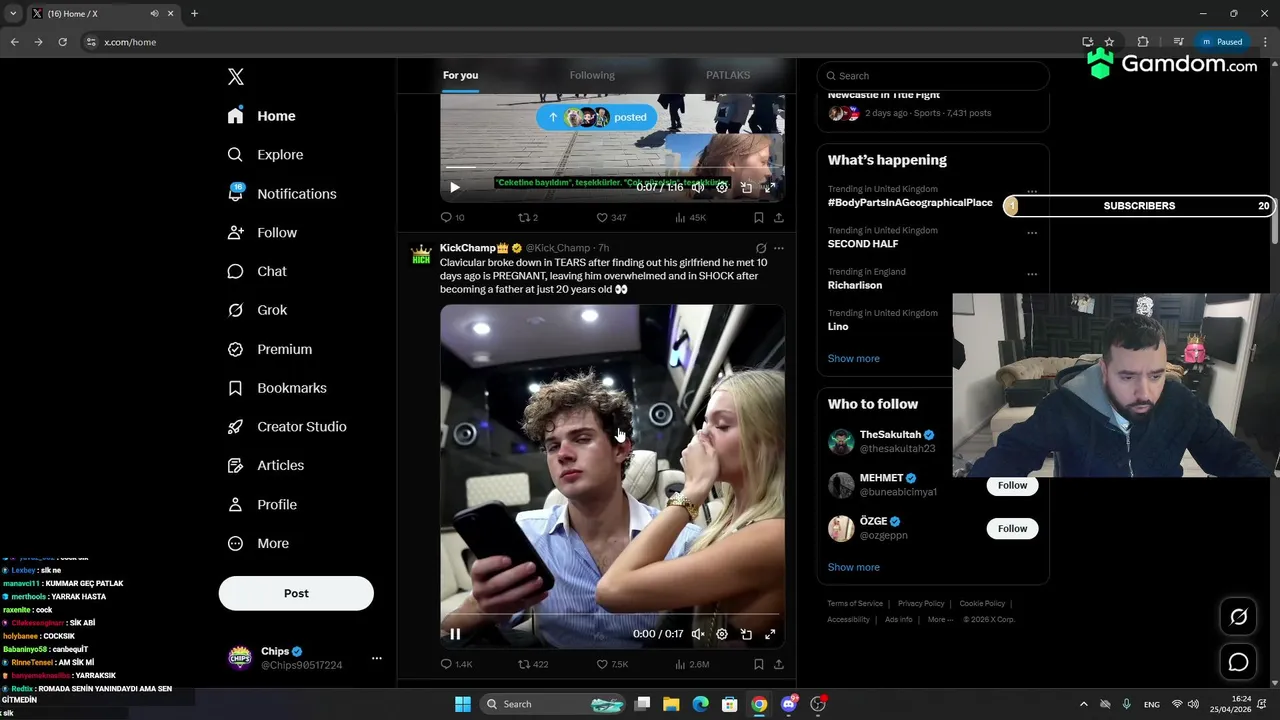Reply to post with 10 comments
Viewport: 1280px width, 720px height.
(453, 217)
